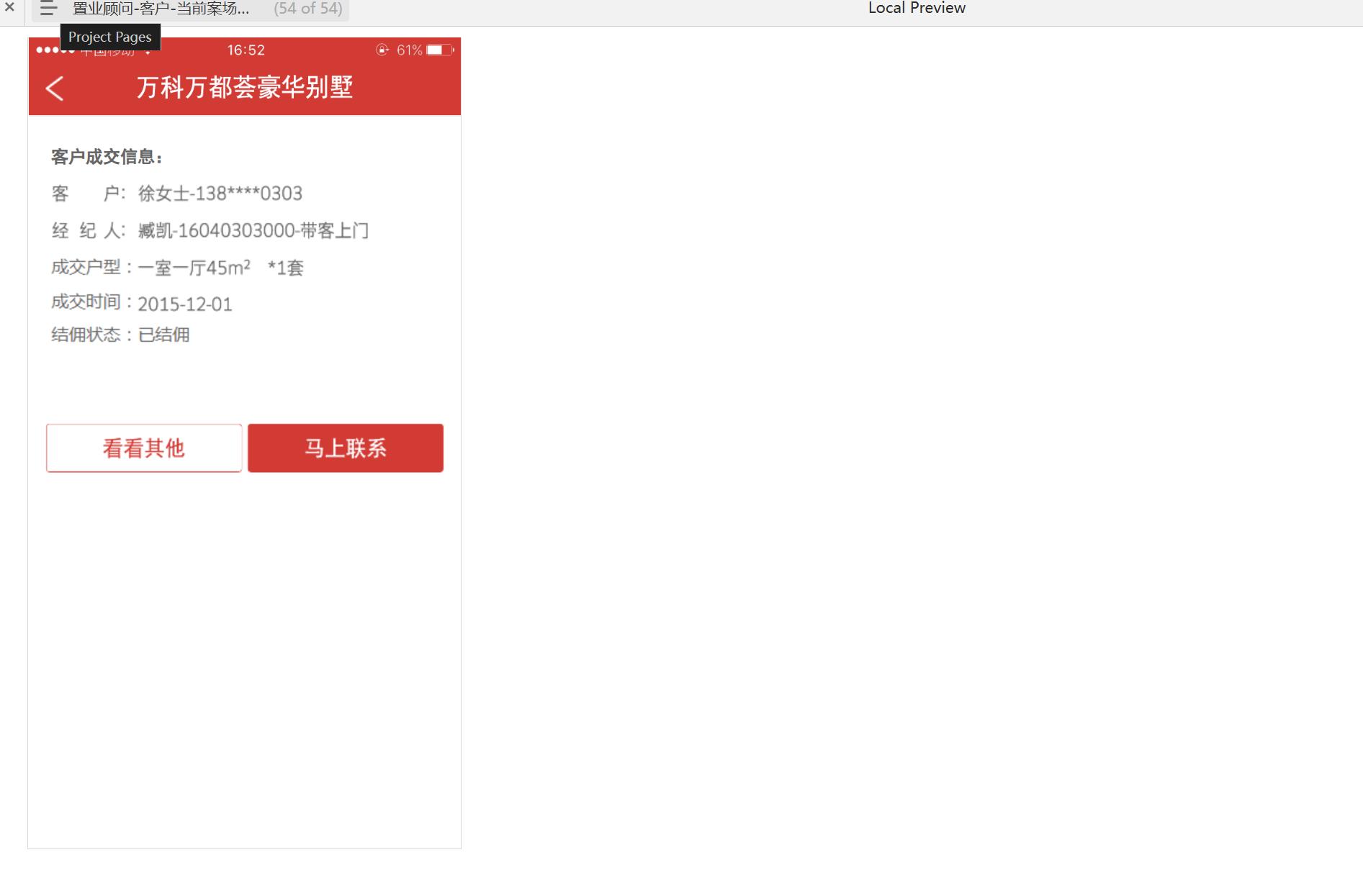Open the page title dropdown 置业顾问-客户-当前案场
This screenshot has height=896, width=1363.
(161, 9)
